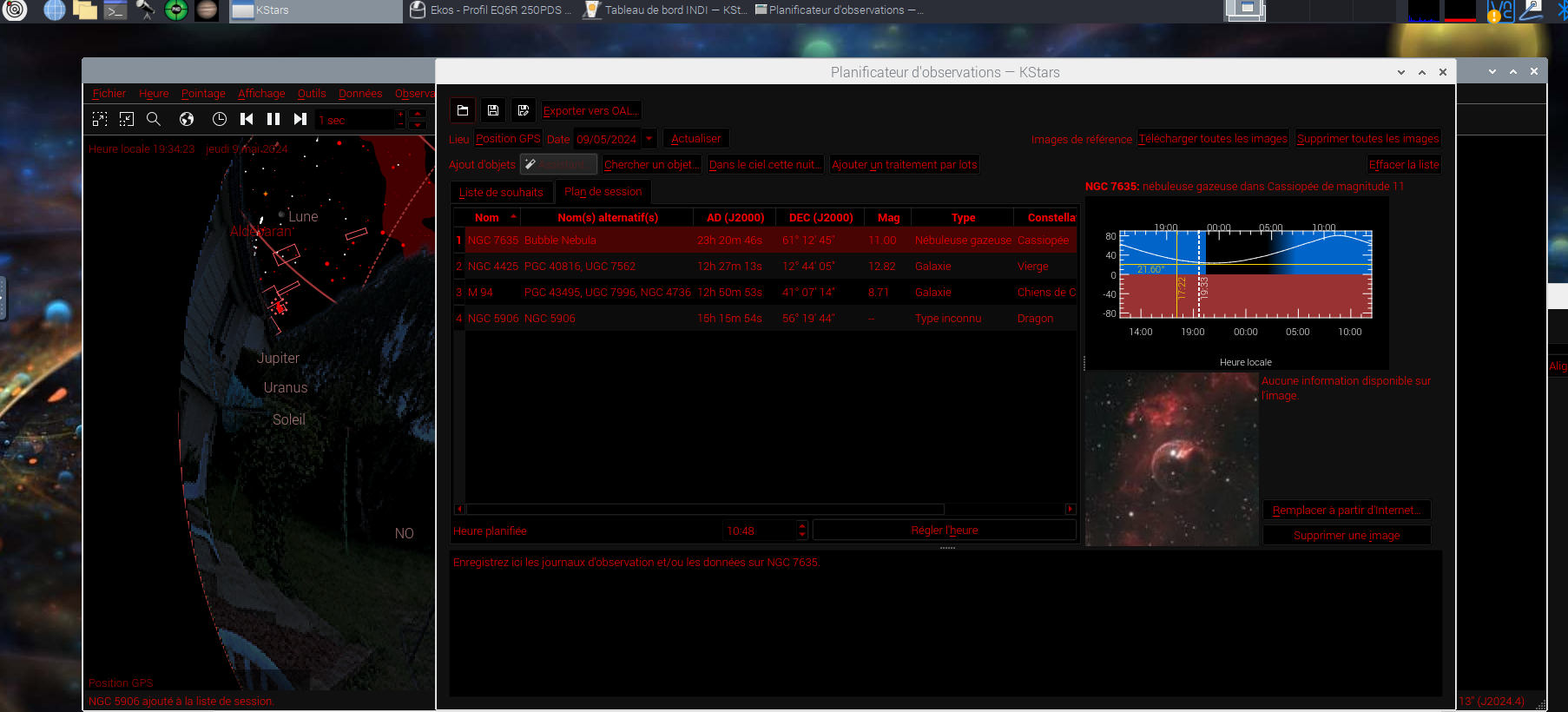Increase the time step unit with up arrow

[x=418, y=114]
